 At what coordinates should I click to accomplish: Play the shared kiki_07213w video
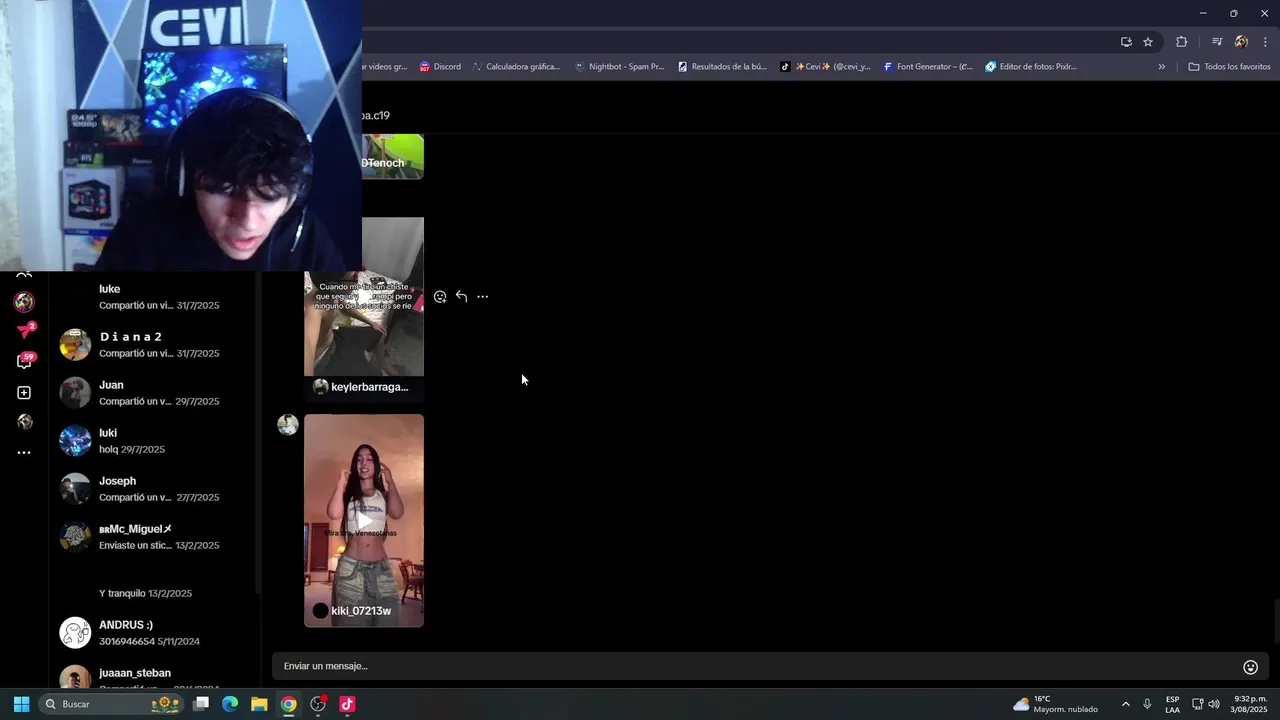pos(364,520)
